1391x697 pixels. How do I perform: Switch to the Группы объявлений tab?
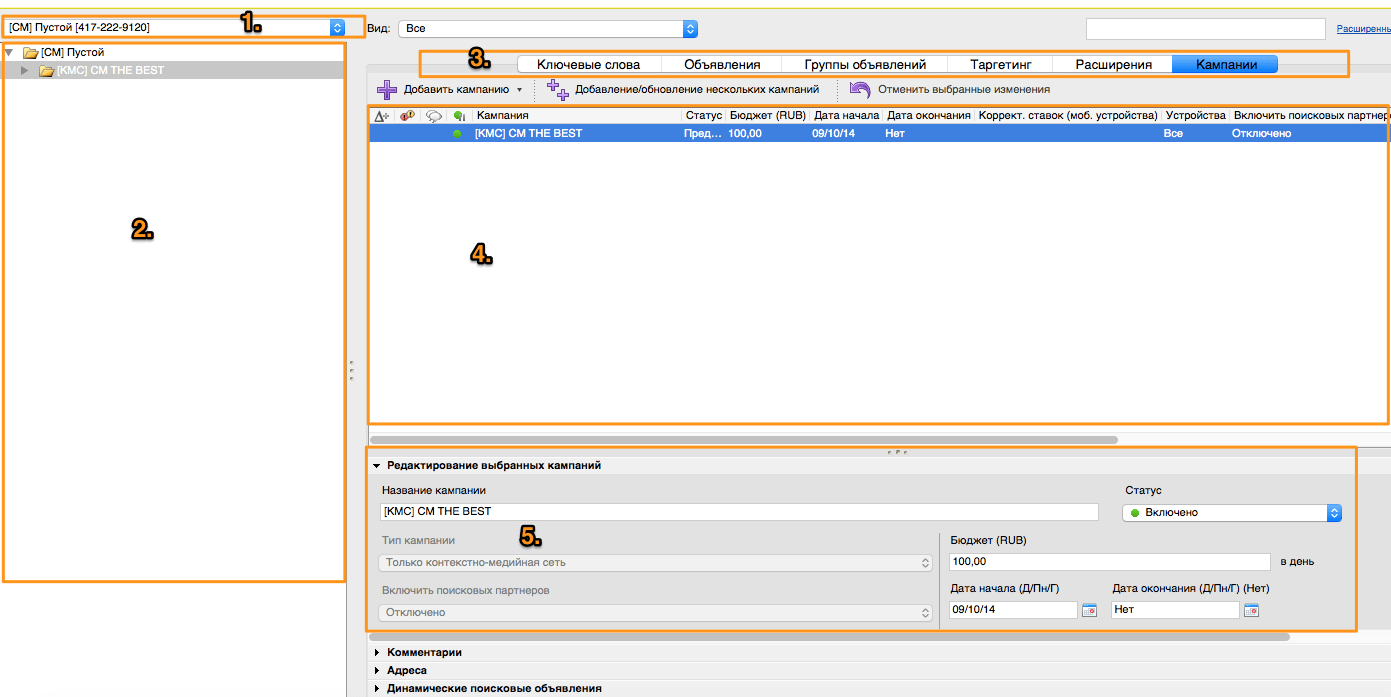865,64
